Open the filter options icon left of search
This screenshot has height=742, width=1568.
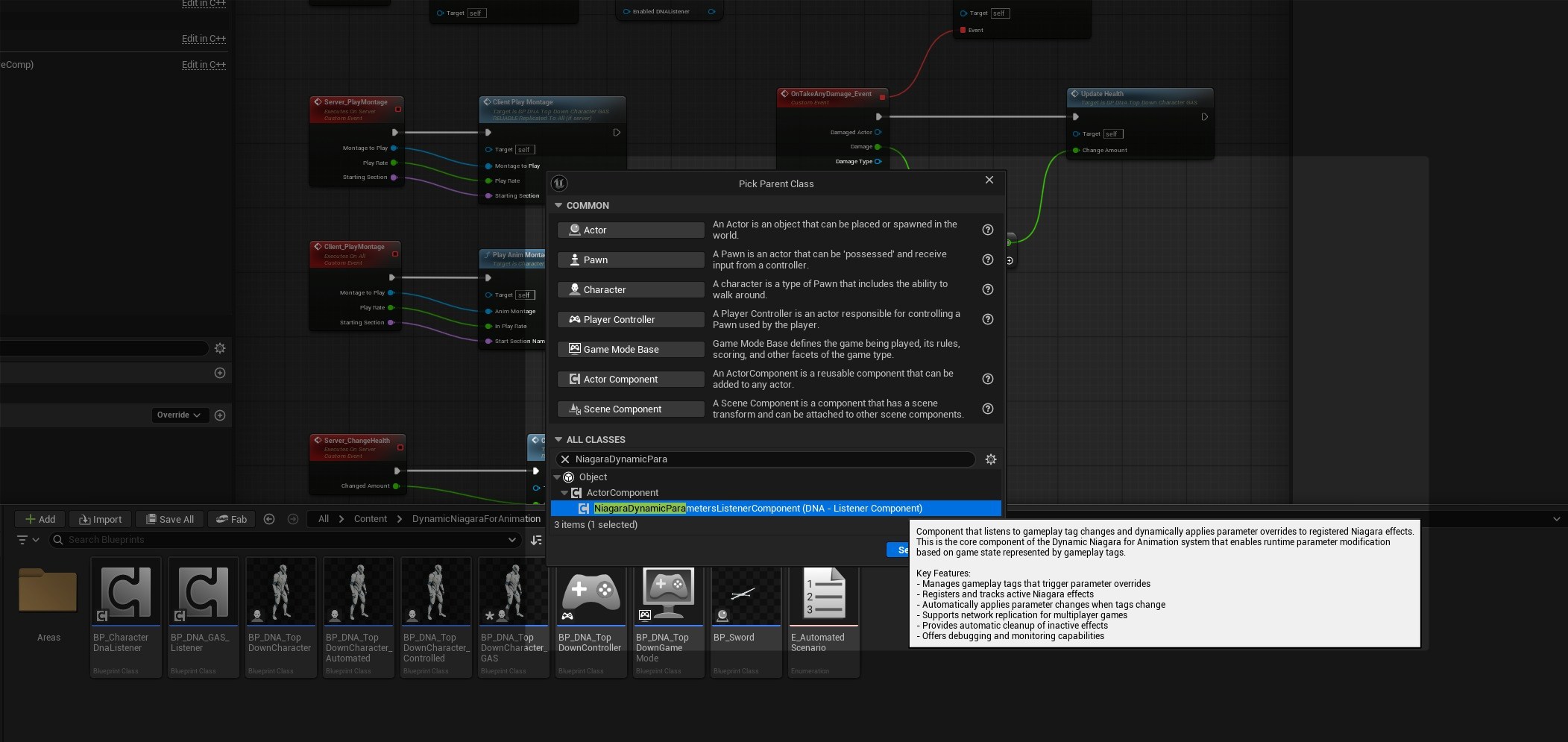(x=28, y=540)
